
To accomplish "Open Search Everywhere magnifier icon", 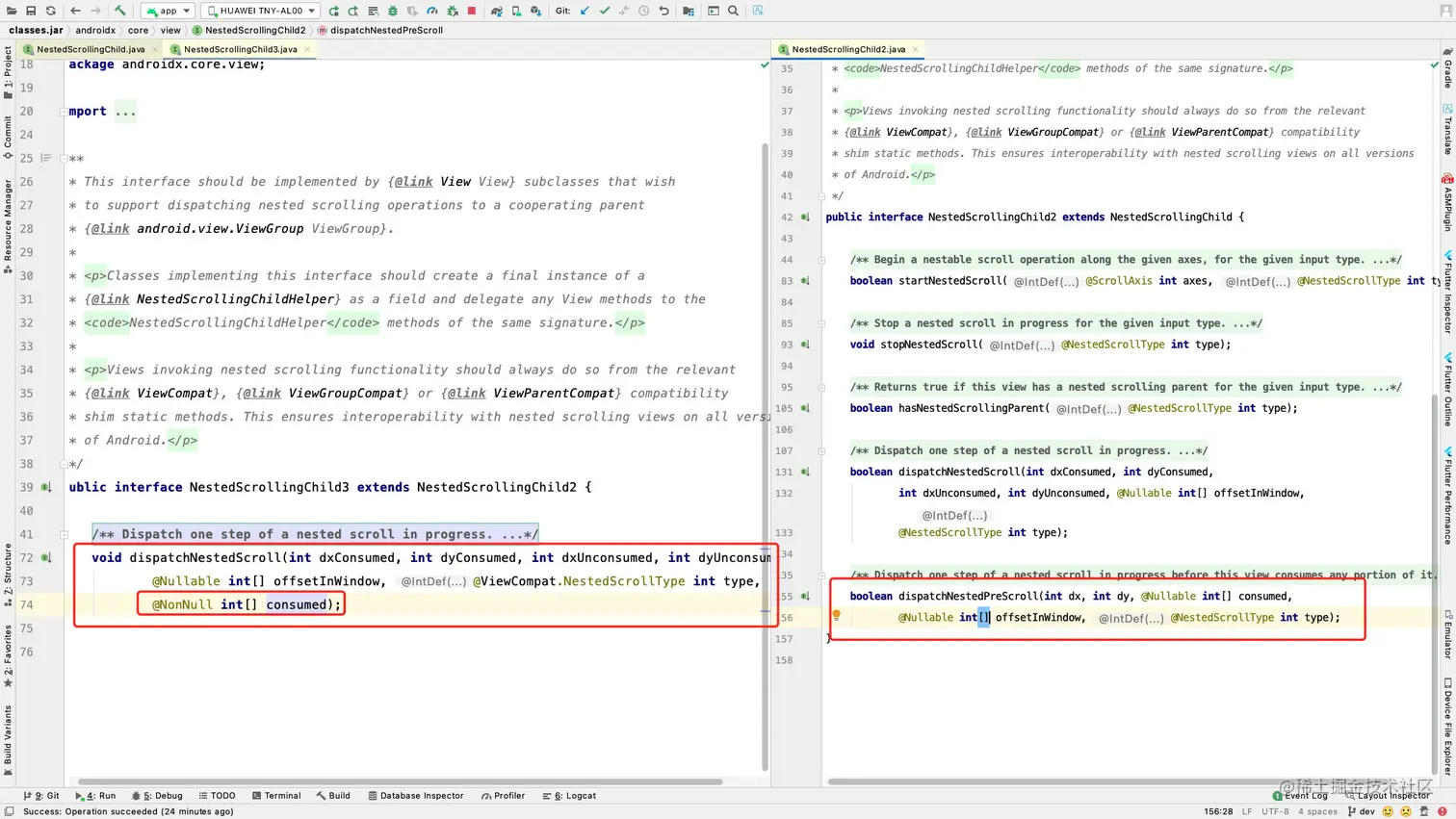I will point(734,11).
